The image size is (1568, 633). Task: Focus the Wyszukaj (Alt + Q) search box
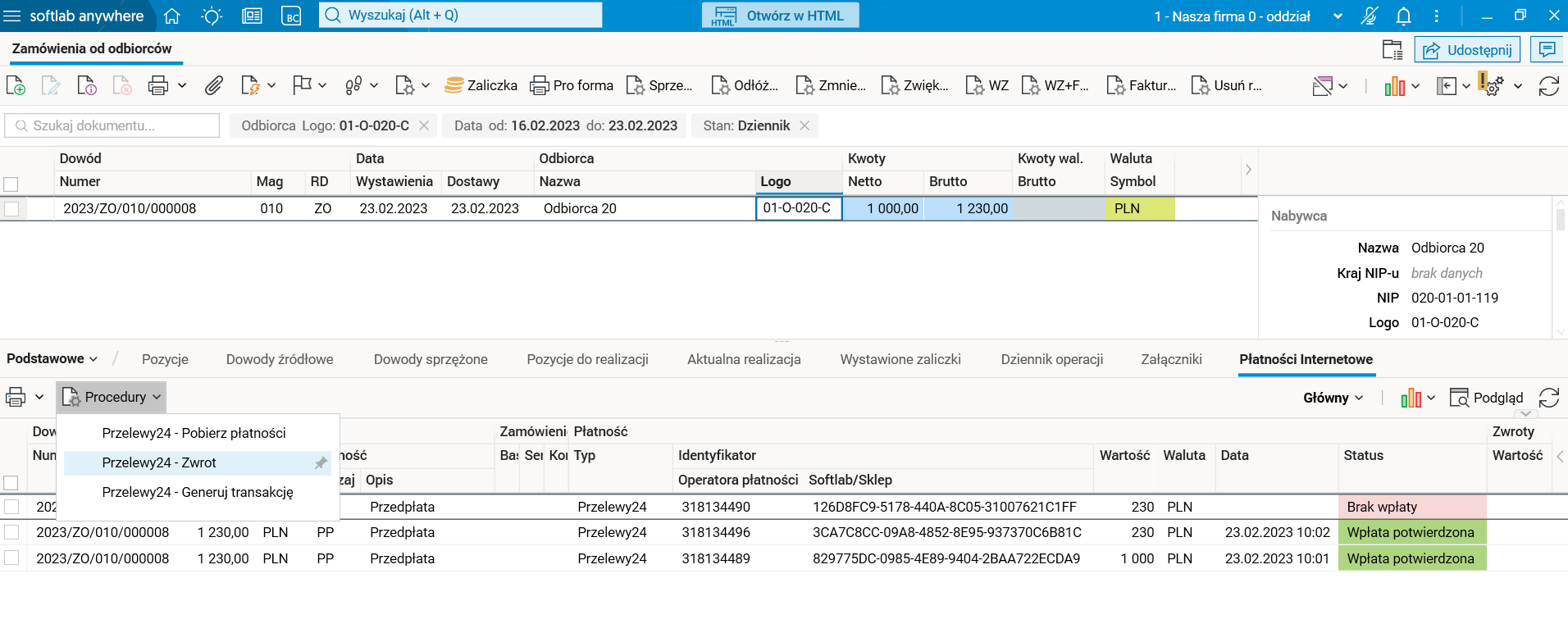pyautogui.click(x=461, y=15)
